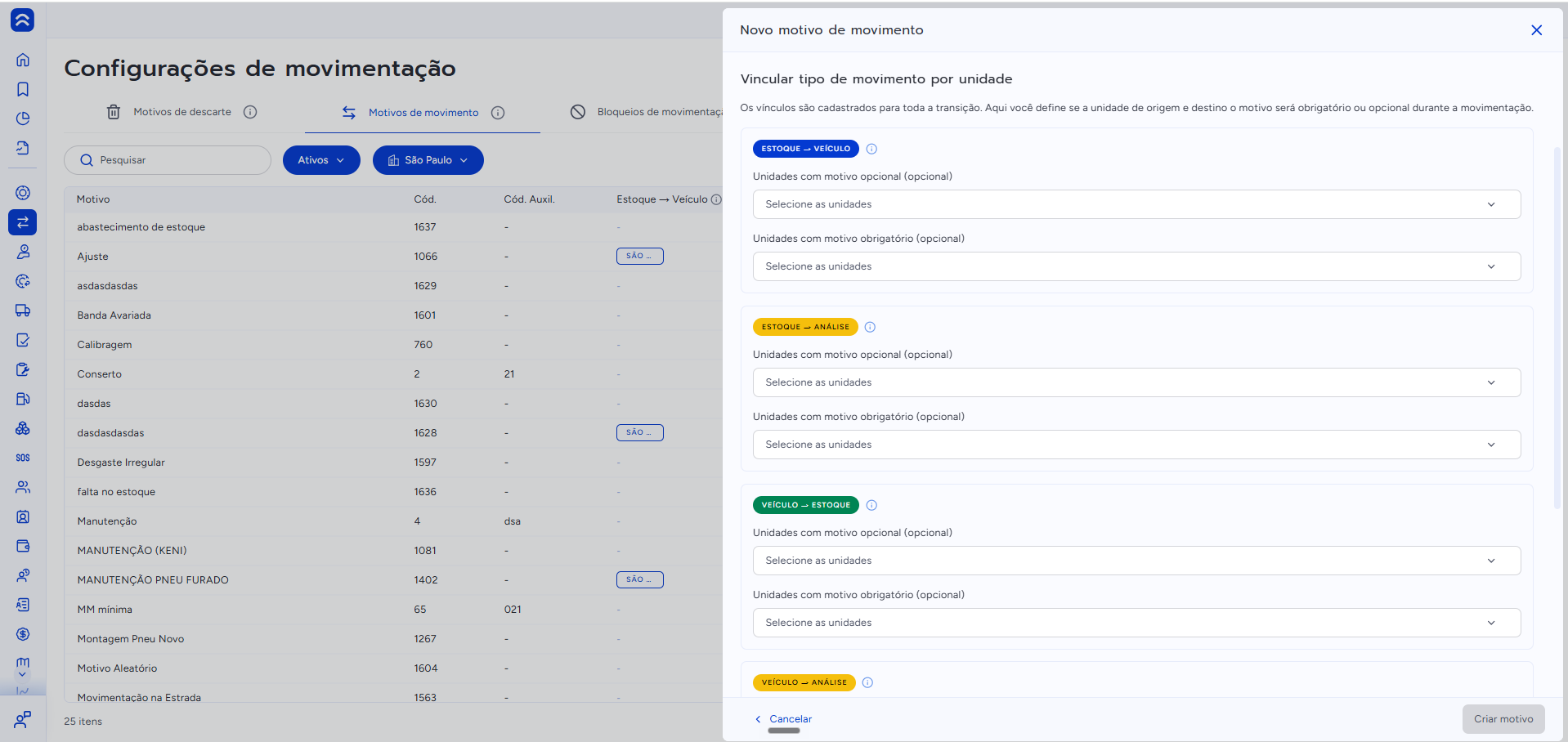Click the map icon in the sidebar
The width and height of the screenshot is (1568, 742).
tap(23, 662)
